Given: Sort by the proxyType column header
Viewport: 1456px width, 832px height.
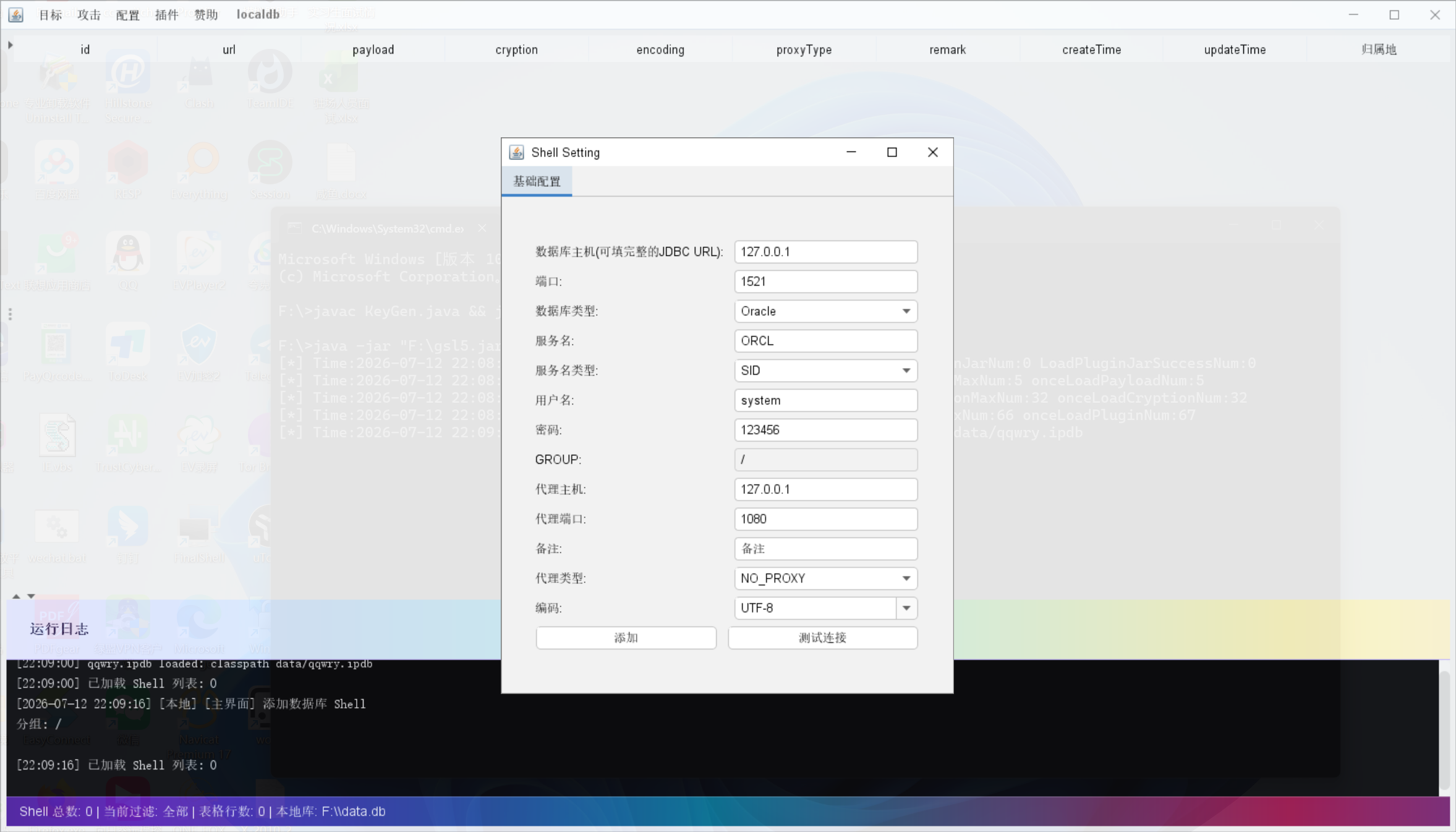Looking at the screenshot, I should pyautogui.click(x=804, y=49).
